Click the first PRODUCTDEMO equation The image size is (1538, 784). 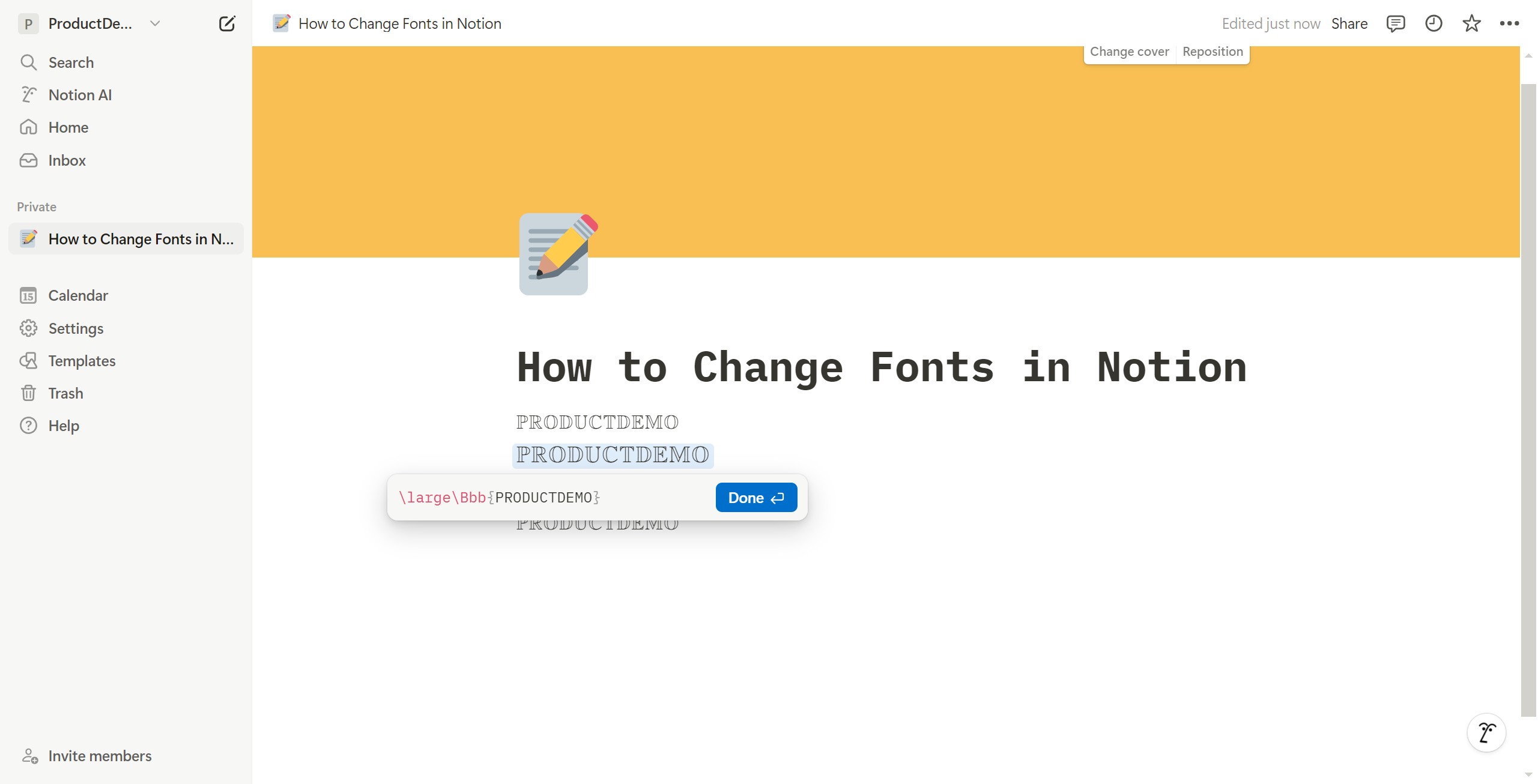pyautogui.click(x=597, y=422)
